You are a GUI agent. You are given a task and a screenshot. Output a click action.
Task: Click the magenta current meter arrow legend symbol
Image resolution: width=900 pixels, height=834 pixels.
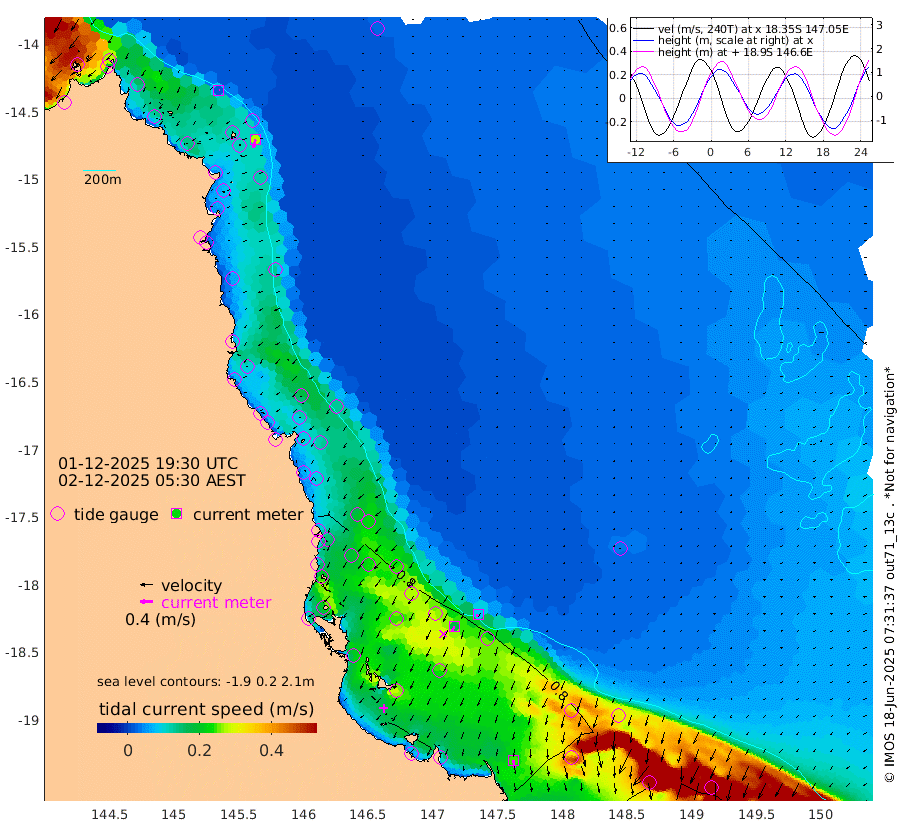tap(146, 602)
